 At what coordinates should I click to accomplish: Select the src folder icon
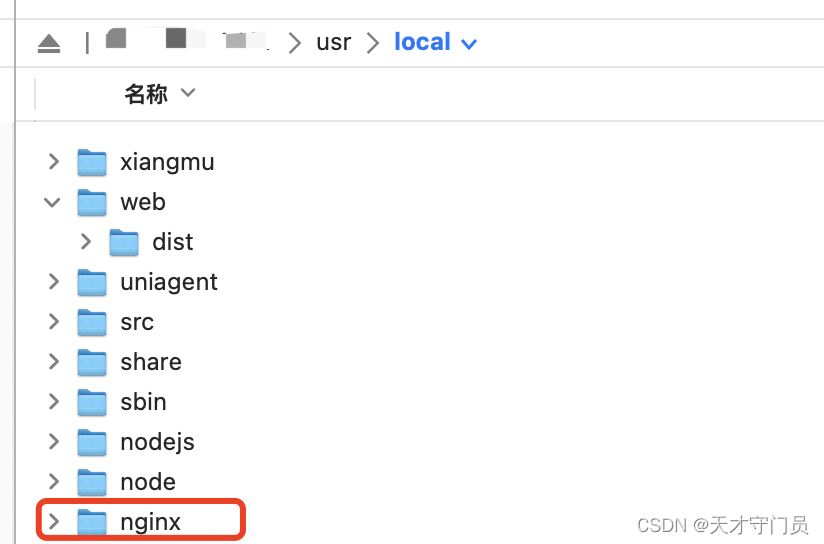point(92,322)
